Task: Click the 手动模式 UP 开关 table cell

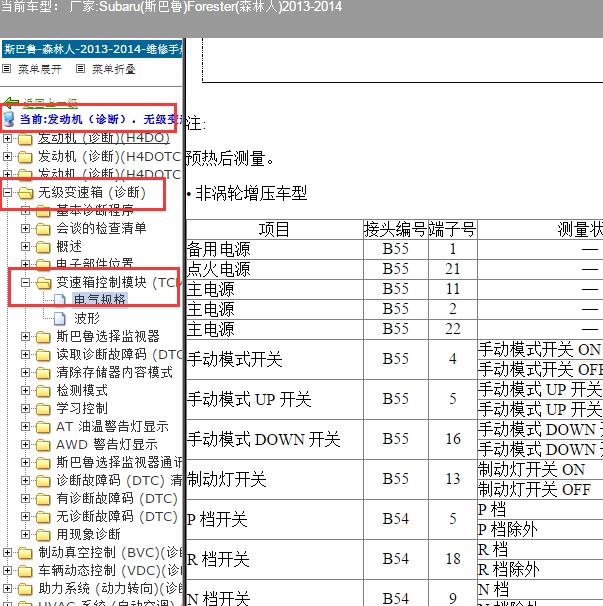Action: tap(274, 400)
